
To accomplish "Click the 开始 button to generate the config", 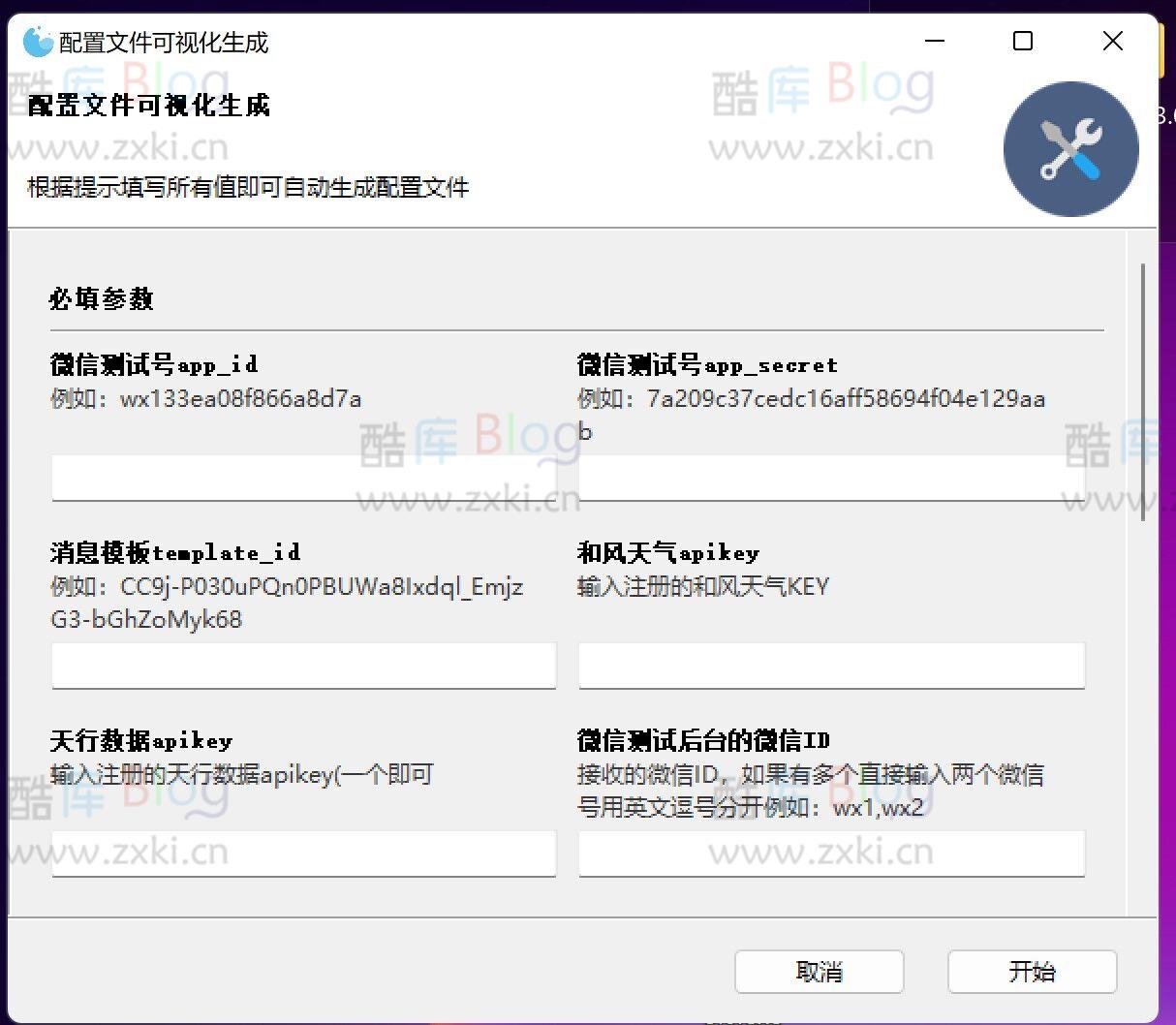I will coord(1032,972).
